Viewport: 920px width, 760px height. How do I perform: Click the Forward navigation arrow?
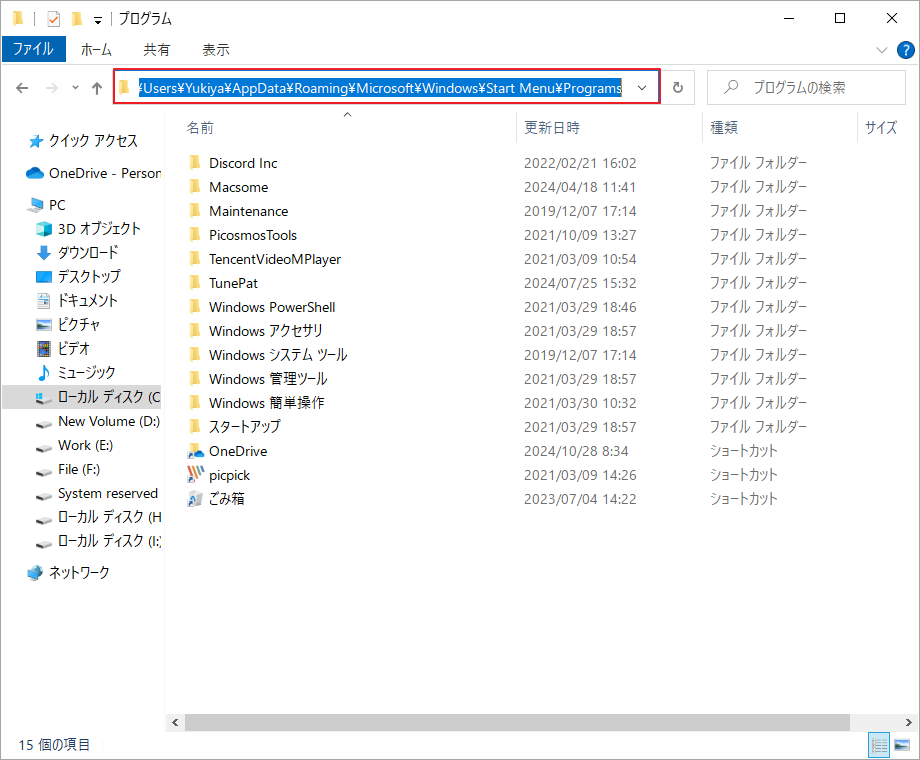coord(52,88)
